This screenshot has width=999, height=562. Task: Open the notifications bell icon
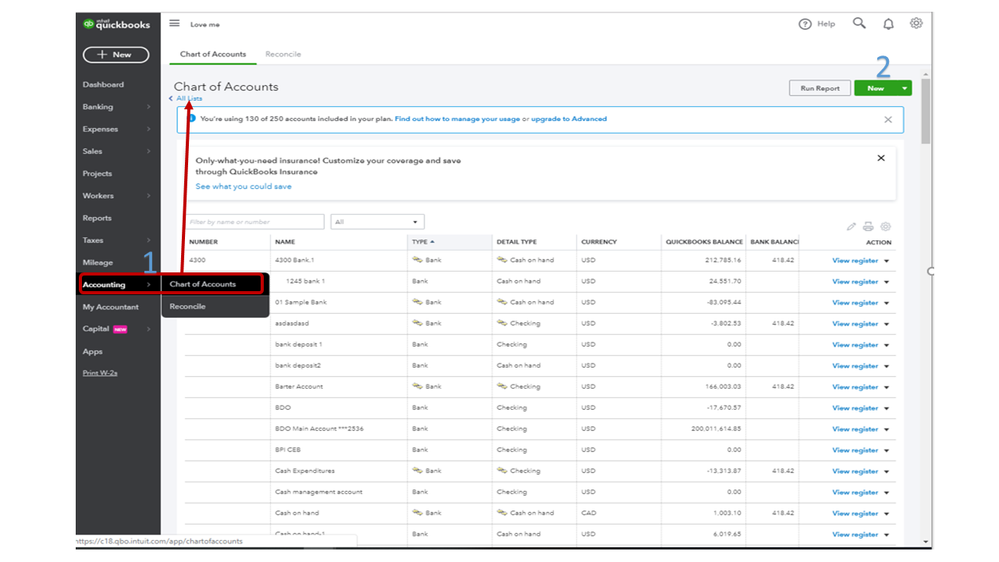[888, 24]
